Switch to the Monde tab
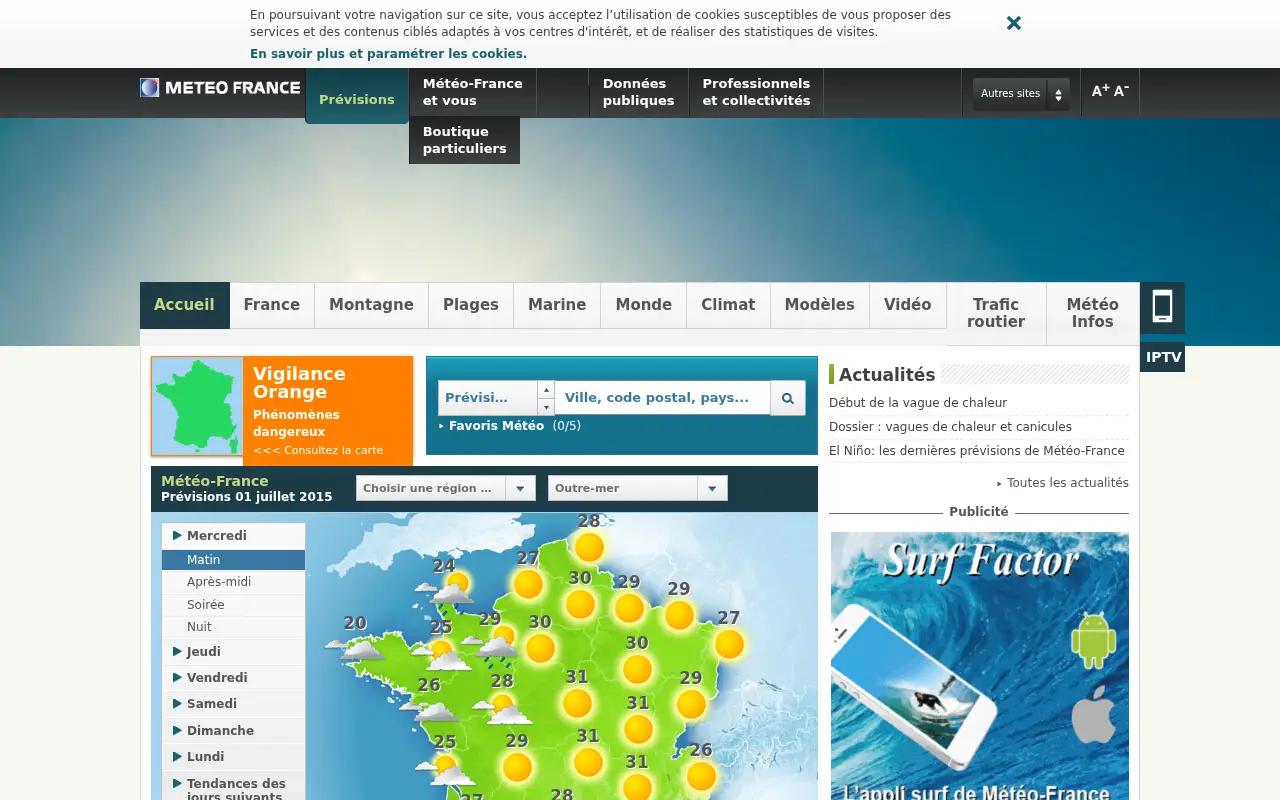Viewport: 1280px width, 800px height. tap(644, 305)
